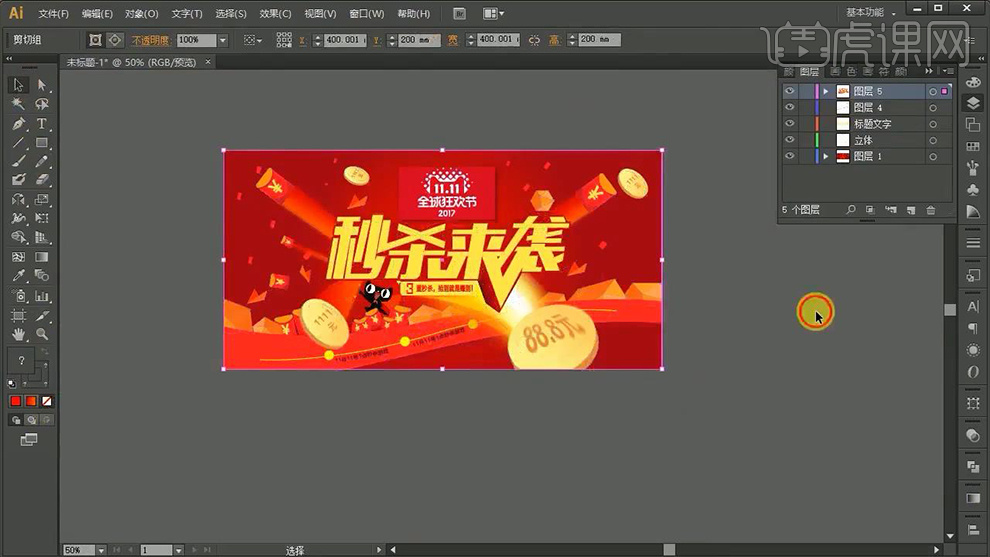Image resolution: width=990 pixels, height=557 pixels.
Task: Click target circle of 标题文字 layer
Action: pos(933,124)
